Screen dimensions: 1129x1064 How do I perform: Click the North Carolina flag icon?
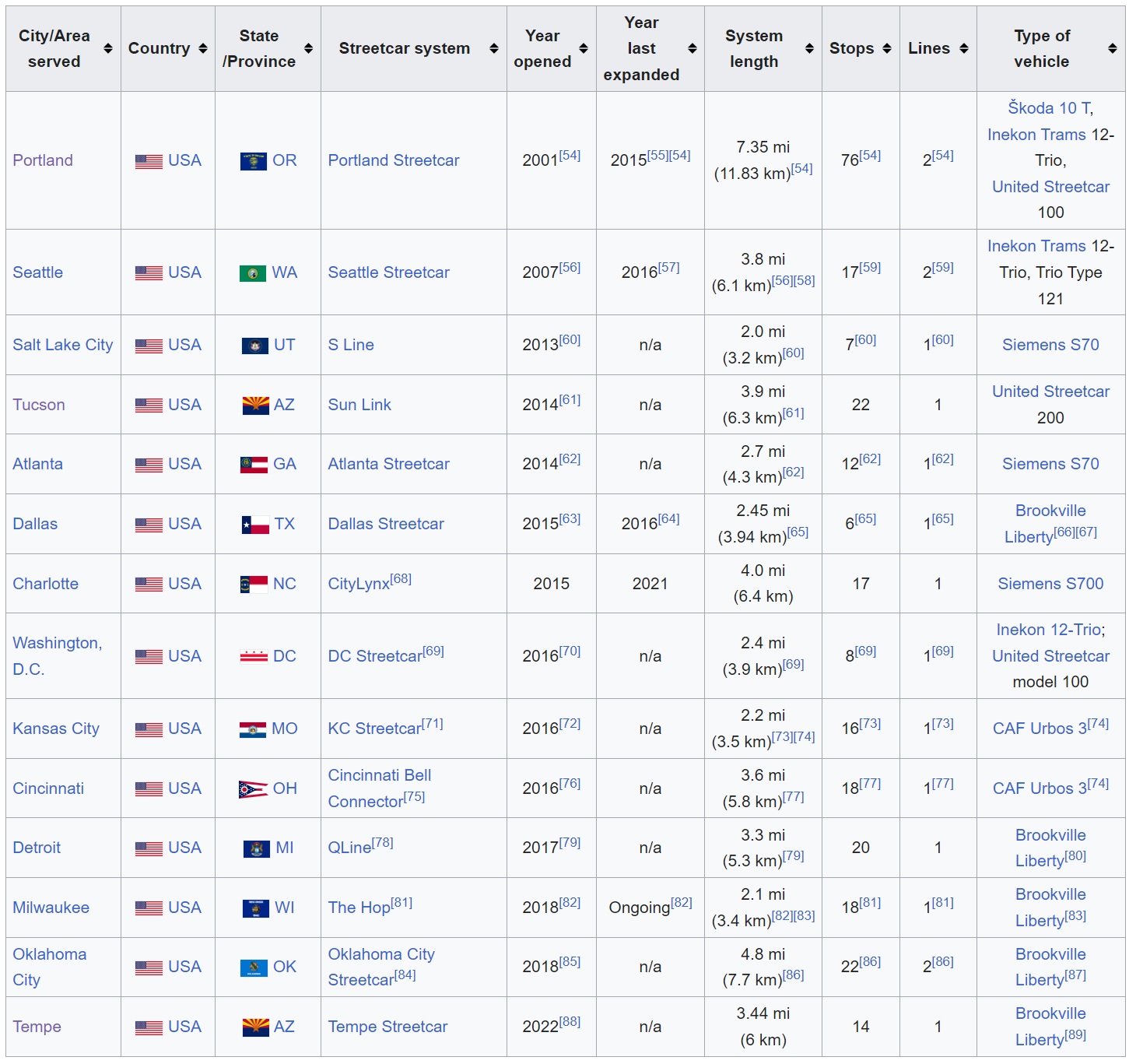point(254,585)
